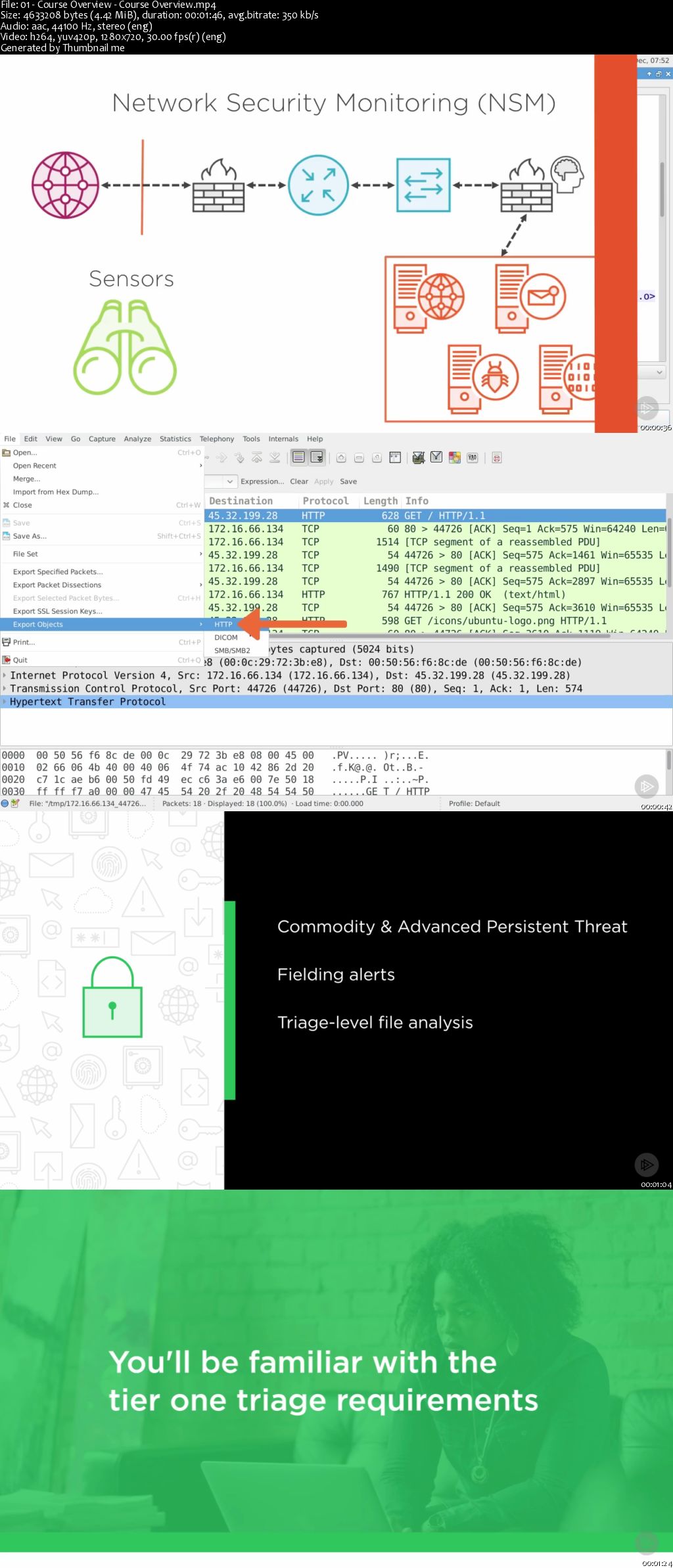Click the Save As disk icon

pyautogui.click(x=7, y=536)
